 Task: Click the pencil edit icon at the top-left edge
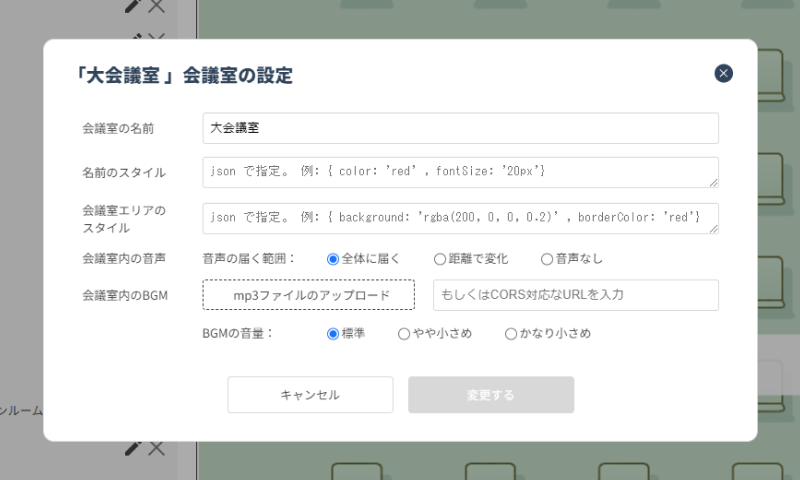pos(133,6)
